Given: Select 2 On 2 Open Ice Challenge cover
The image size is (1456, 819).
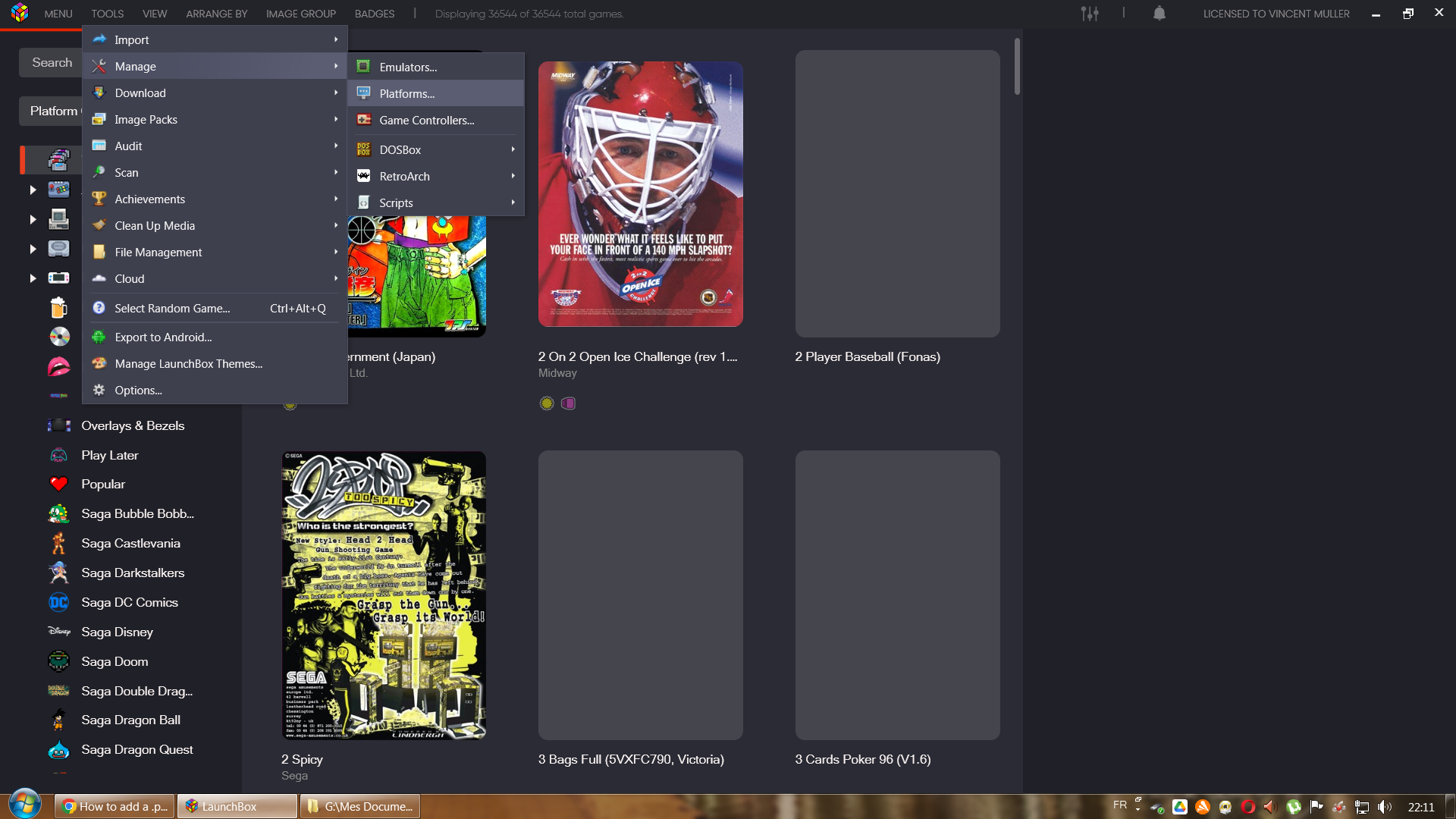Looking at the screenshot, I should [641, 194].
